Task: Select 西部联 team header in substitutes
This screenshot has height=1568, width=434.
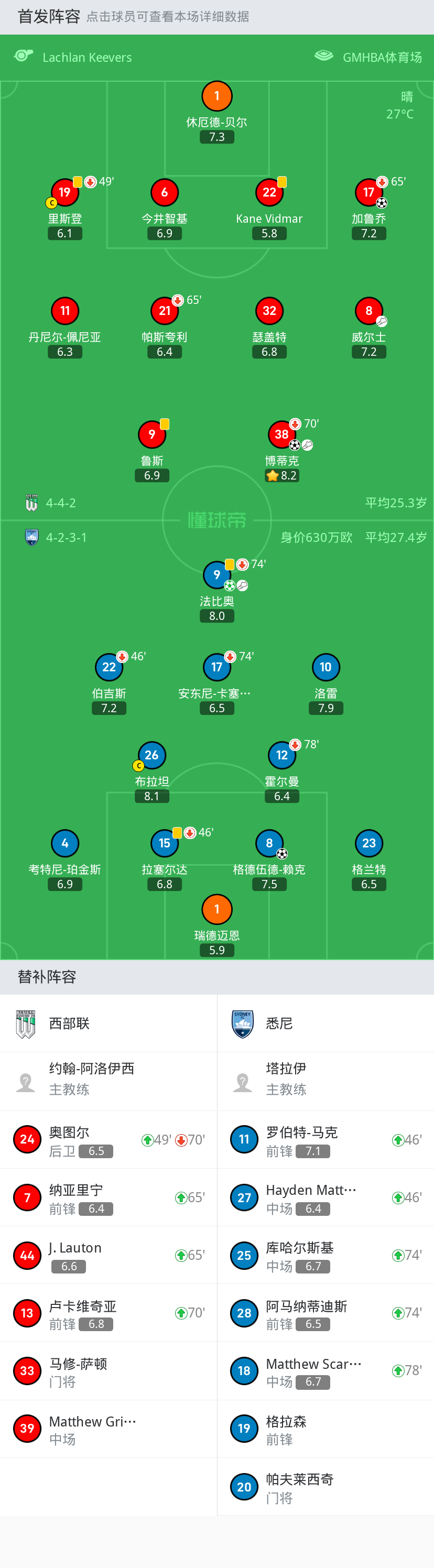Action: pos(69,1023)
